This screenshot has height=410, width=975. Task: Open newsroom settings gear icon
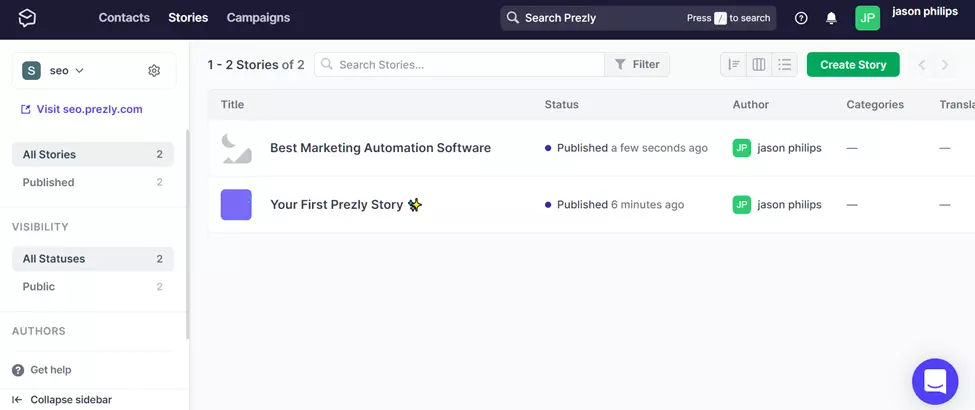(x=154, y=71)
